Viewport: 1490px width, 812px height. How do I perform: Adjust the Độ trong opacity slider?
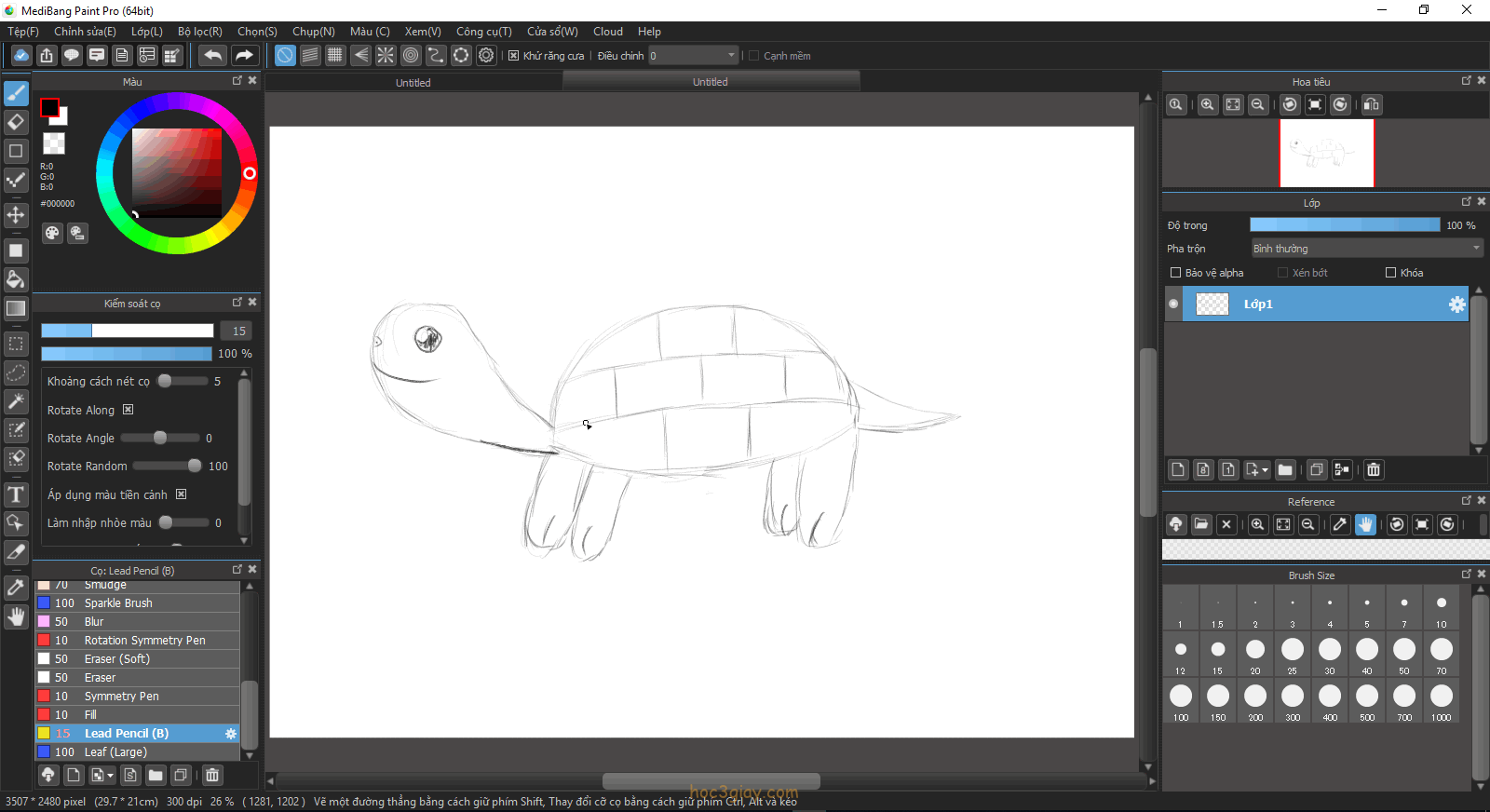[x=1344, y=225]
